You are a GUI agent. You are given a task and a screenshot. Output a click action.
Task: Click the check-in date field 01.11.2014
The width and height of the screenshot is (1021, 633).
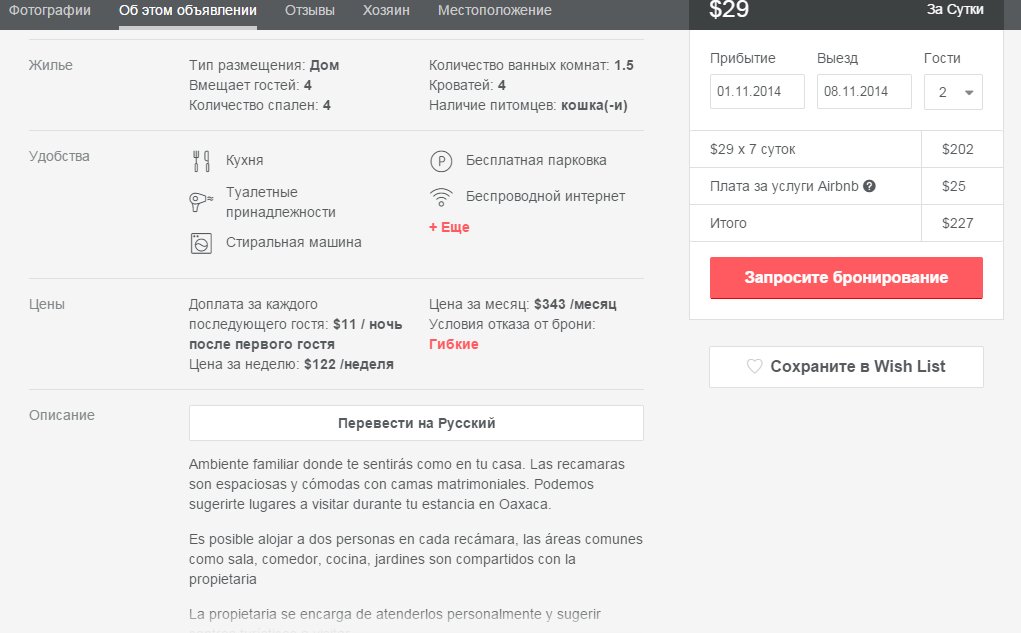click(757, 92)
